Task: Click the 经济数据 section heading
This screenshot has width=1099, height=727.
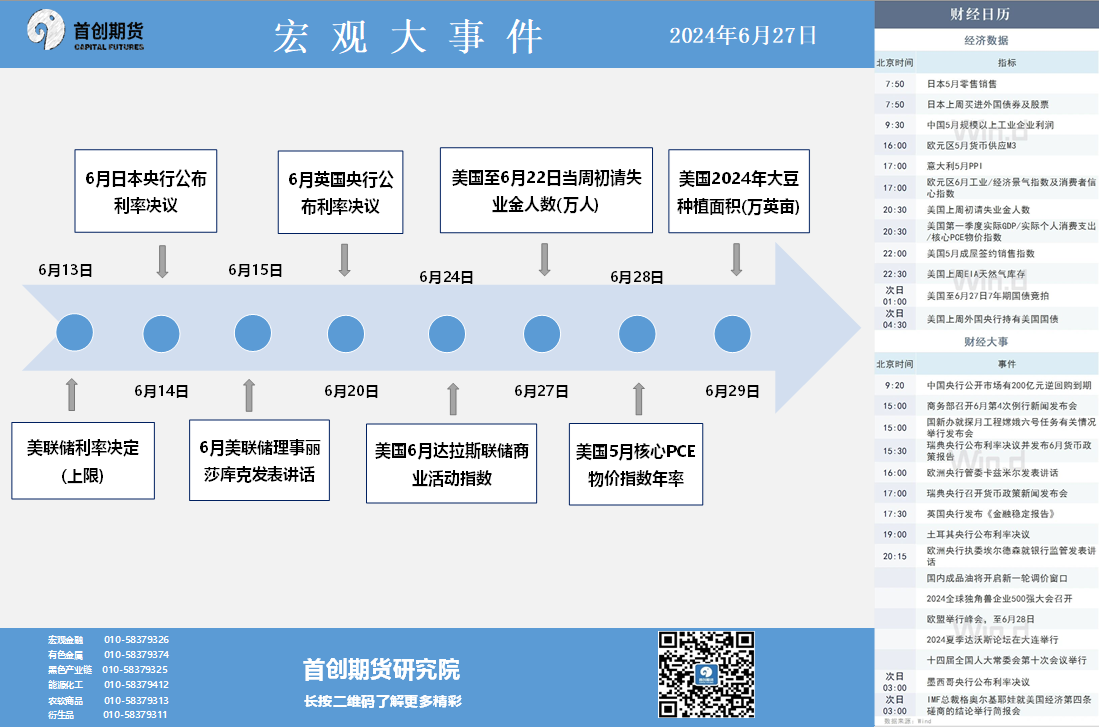Action: 986,41
